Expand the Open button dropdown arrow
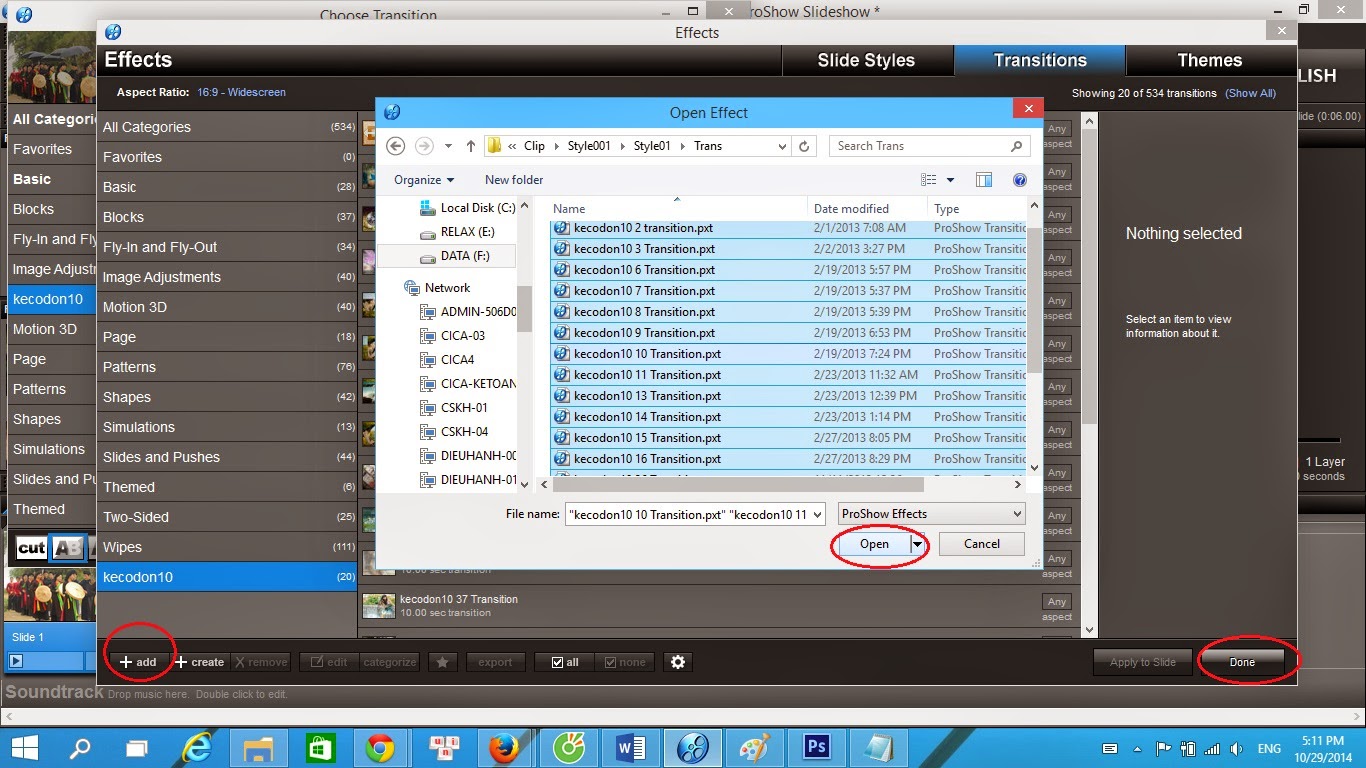The image size is (1366, 768). coord(918,544)
